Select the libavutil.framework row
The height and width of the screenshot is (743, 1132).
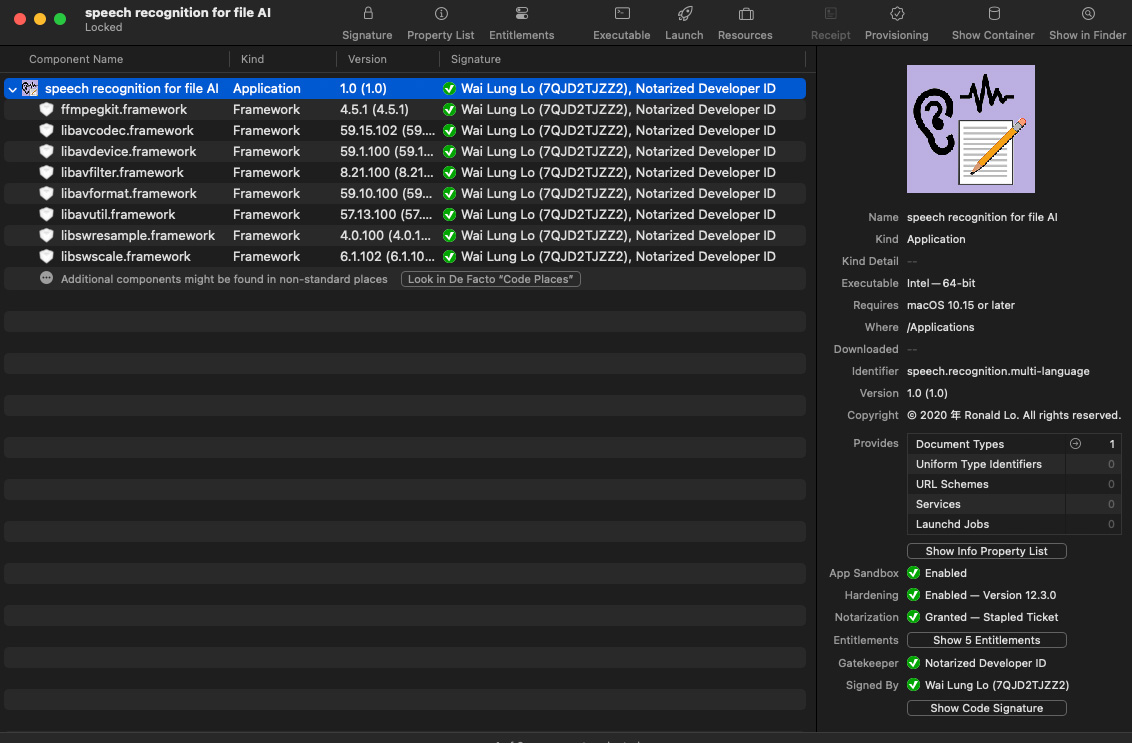(405, 214)
